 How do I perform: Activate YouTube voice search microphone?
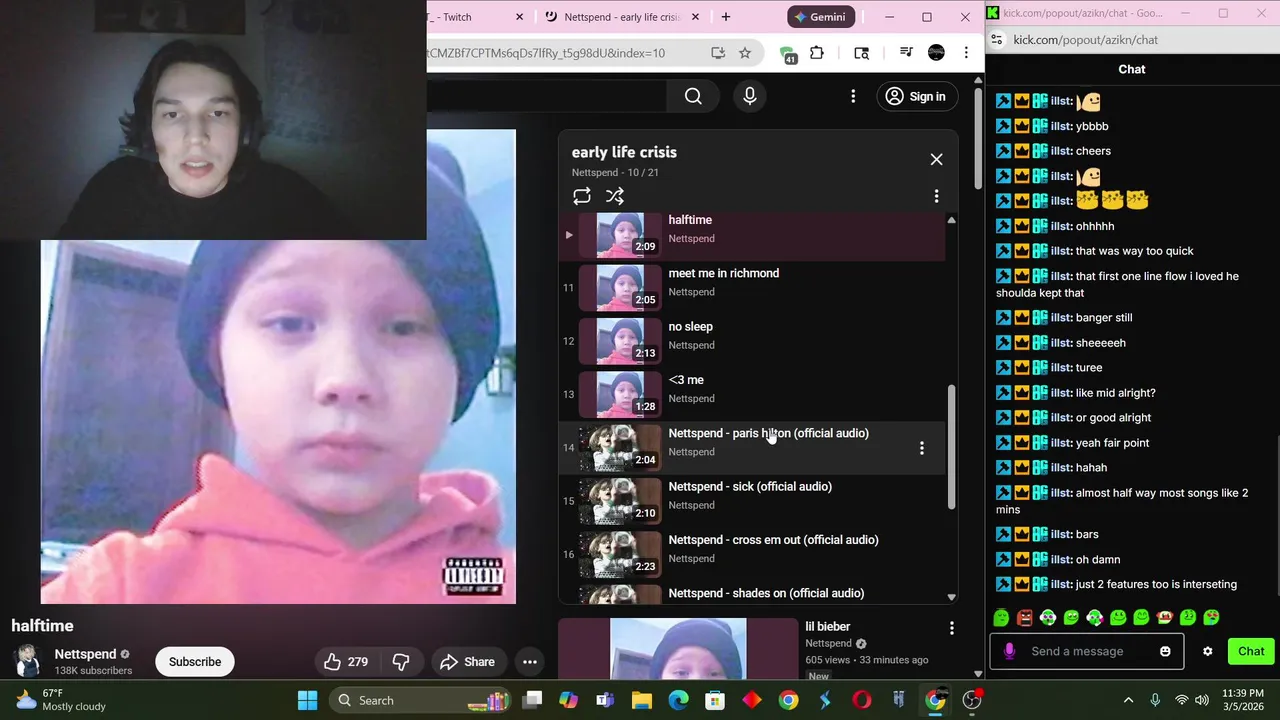750,96
